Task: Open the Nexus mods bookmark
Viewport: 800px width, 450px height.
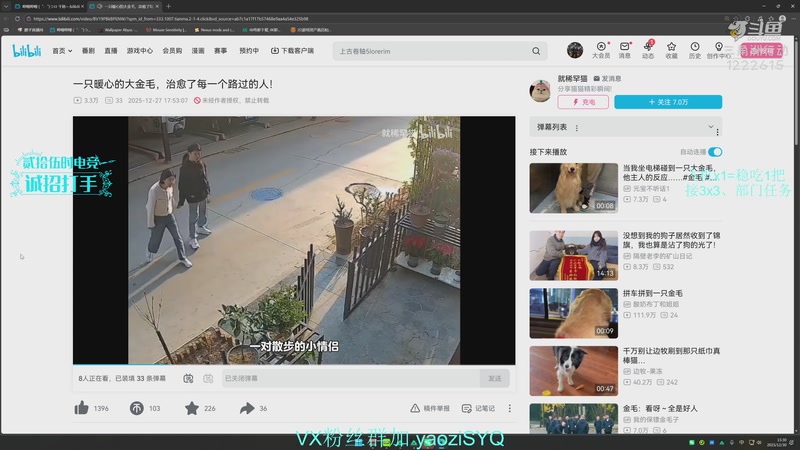Action: tap(214, 30)
